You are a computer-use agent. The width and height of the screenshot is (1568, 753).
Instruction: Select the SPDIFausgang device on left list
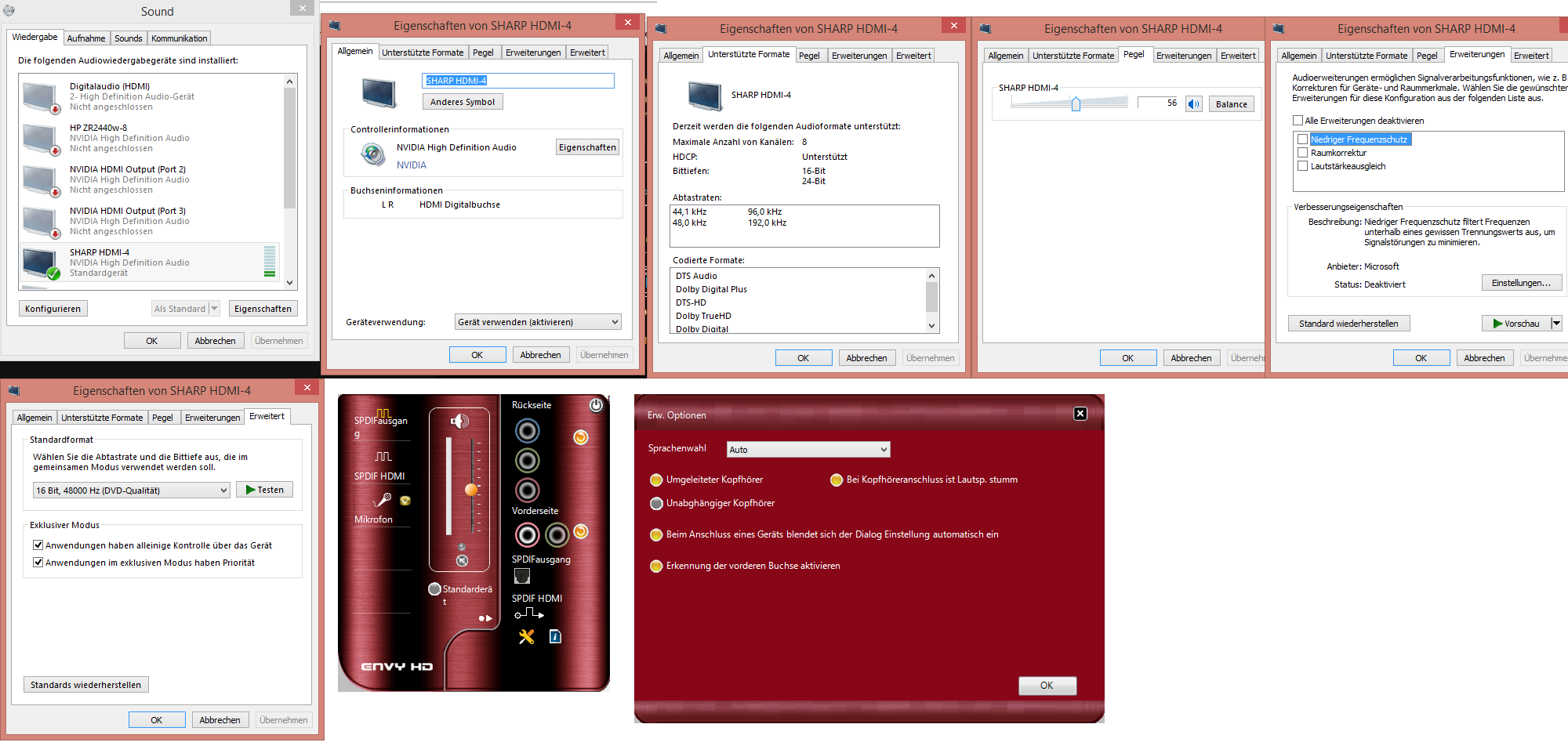pyautogui.click(x=381, y=422)
